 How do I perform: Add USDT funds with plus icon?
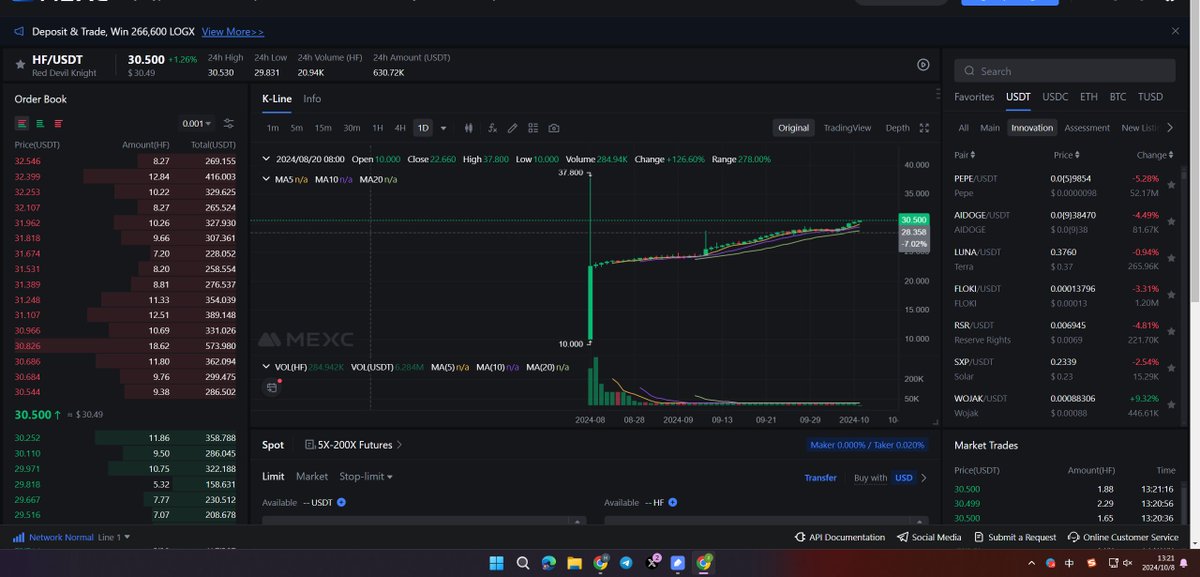tap(341, 502)
